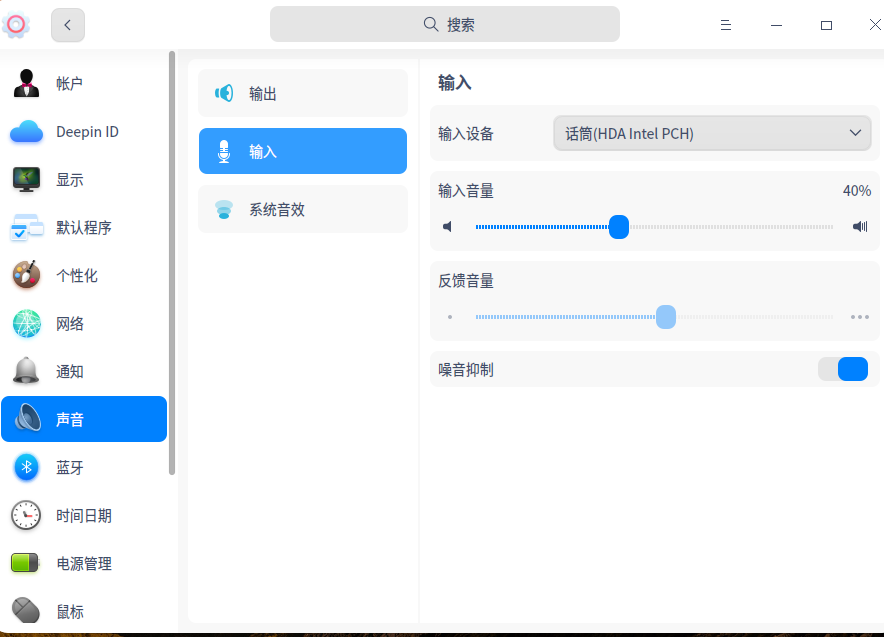Click the Noise Suppression (噪音抑制) label
884x637 pixels.
(466, 370)
